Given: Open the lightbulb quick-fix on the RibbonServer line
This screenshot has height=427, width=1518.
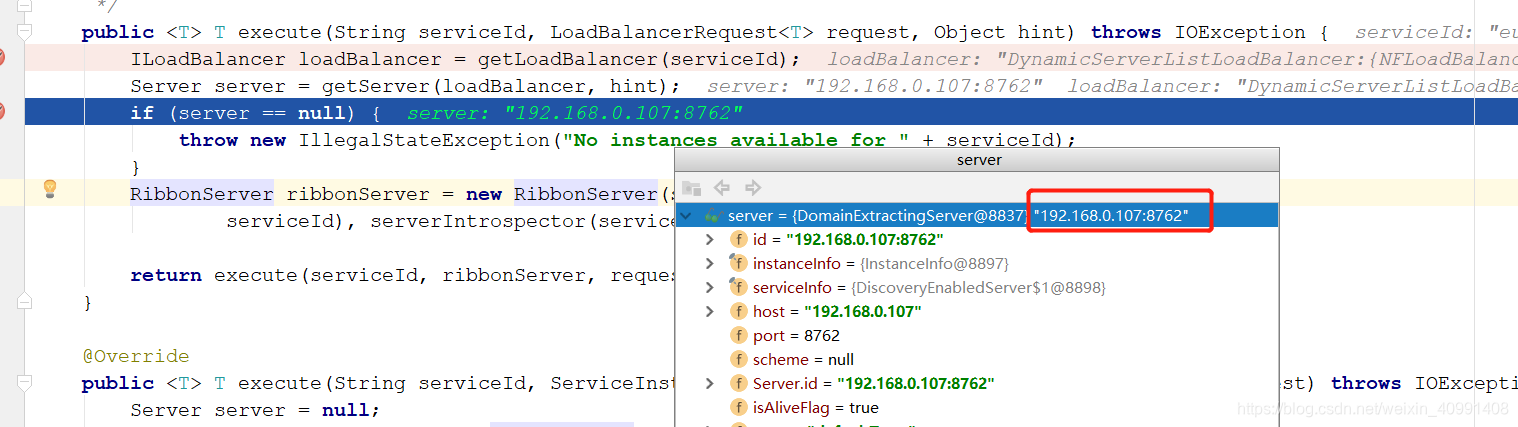Looking at the screenshot, I should (50, 190).
